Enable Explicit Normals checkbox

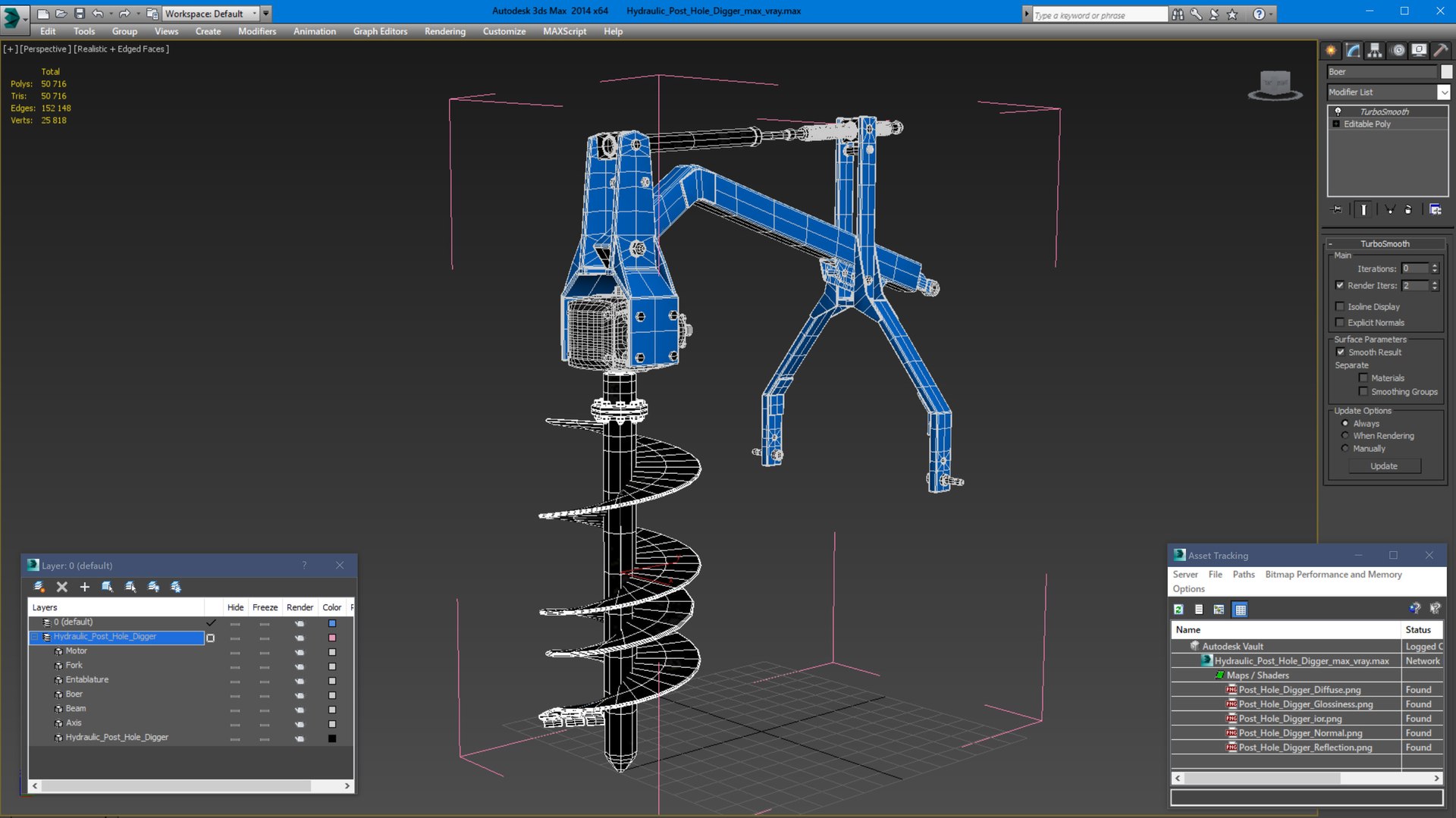point(1340,323)
